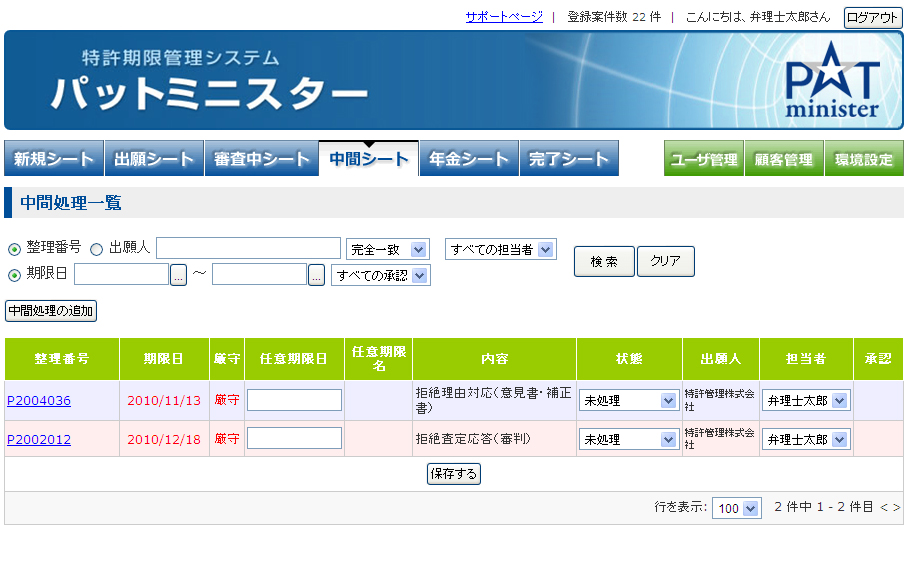This screenshot has height=580, width=910.
Task: Switch to the 審査中シート tab
Action: (262, 158)
